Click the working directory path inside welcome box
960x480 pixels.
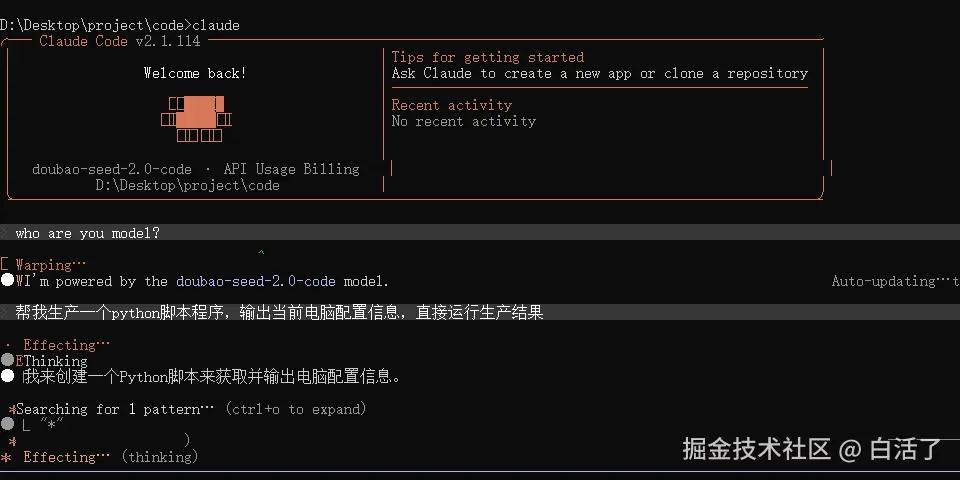pos(187,185)
